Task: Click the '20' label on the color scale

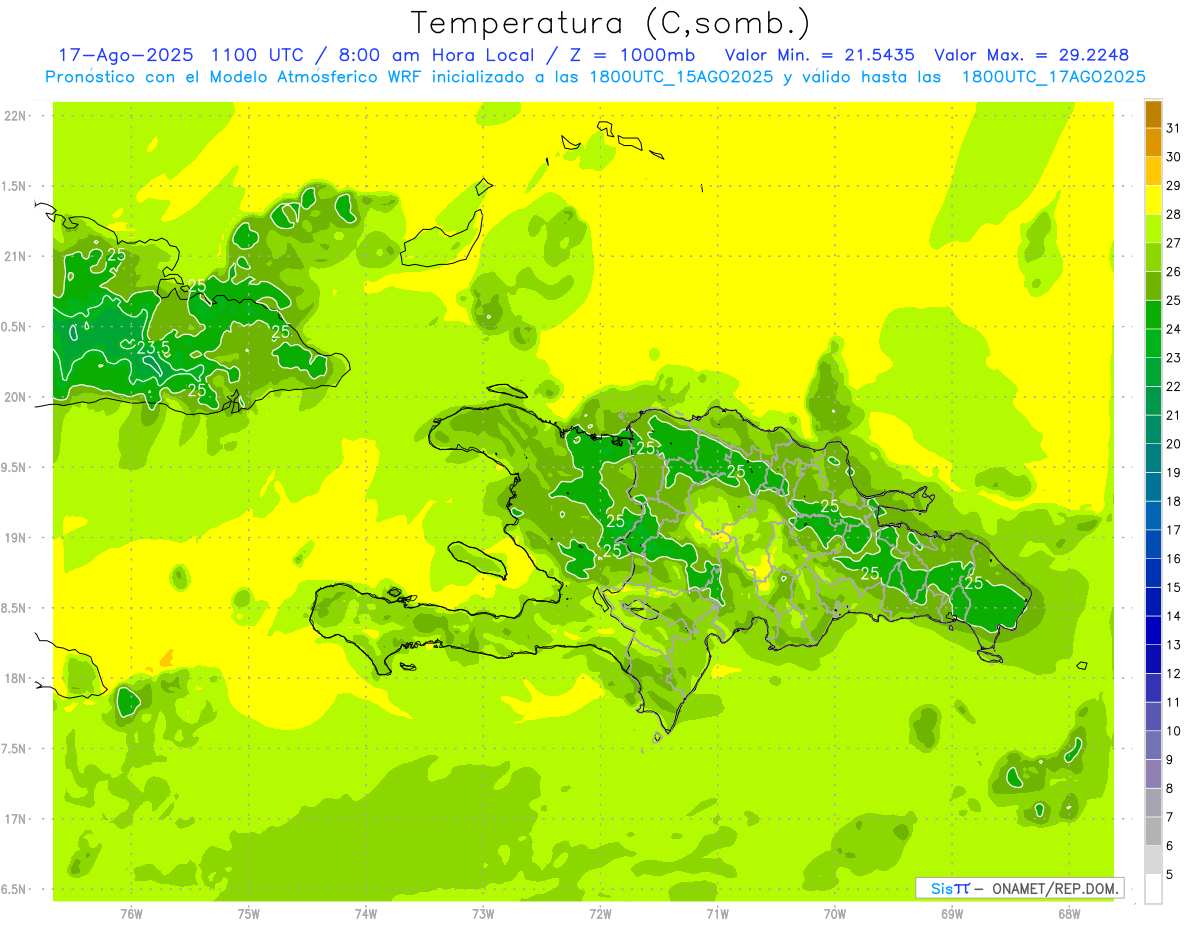Action: click(x=1173, y=444)
